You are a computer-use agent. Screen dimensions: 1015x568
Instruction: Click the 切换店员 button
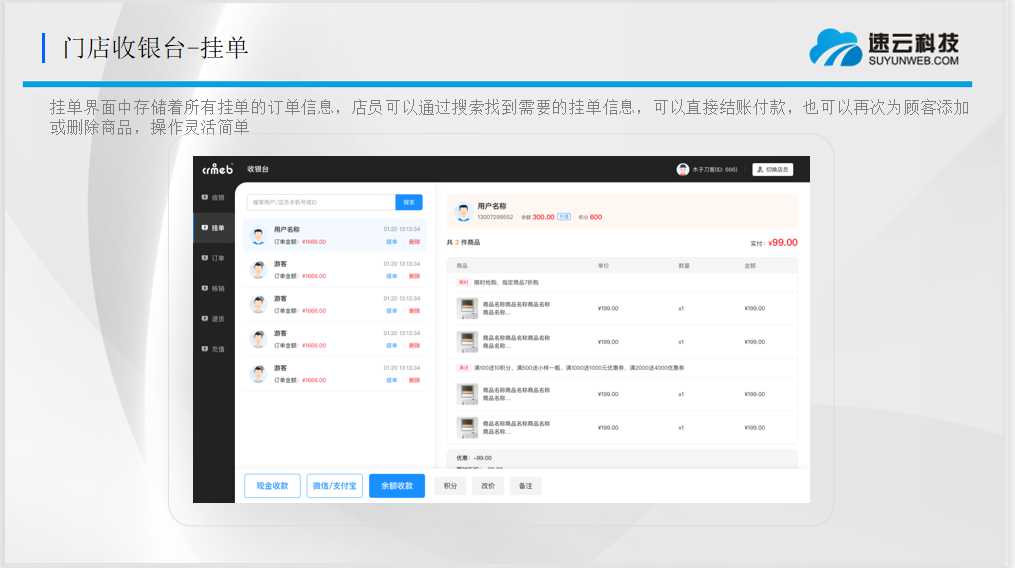click(x=772, y=169)
